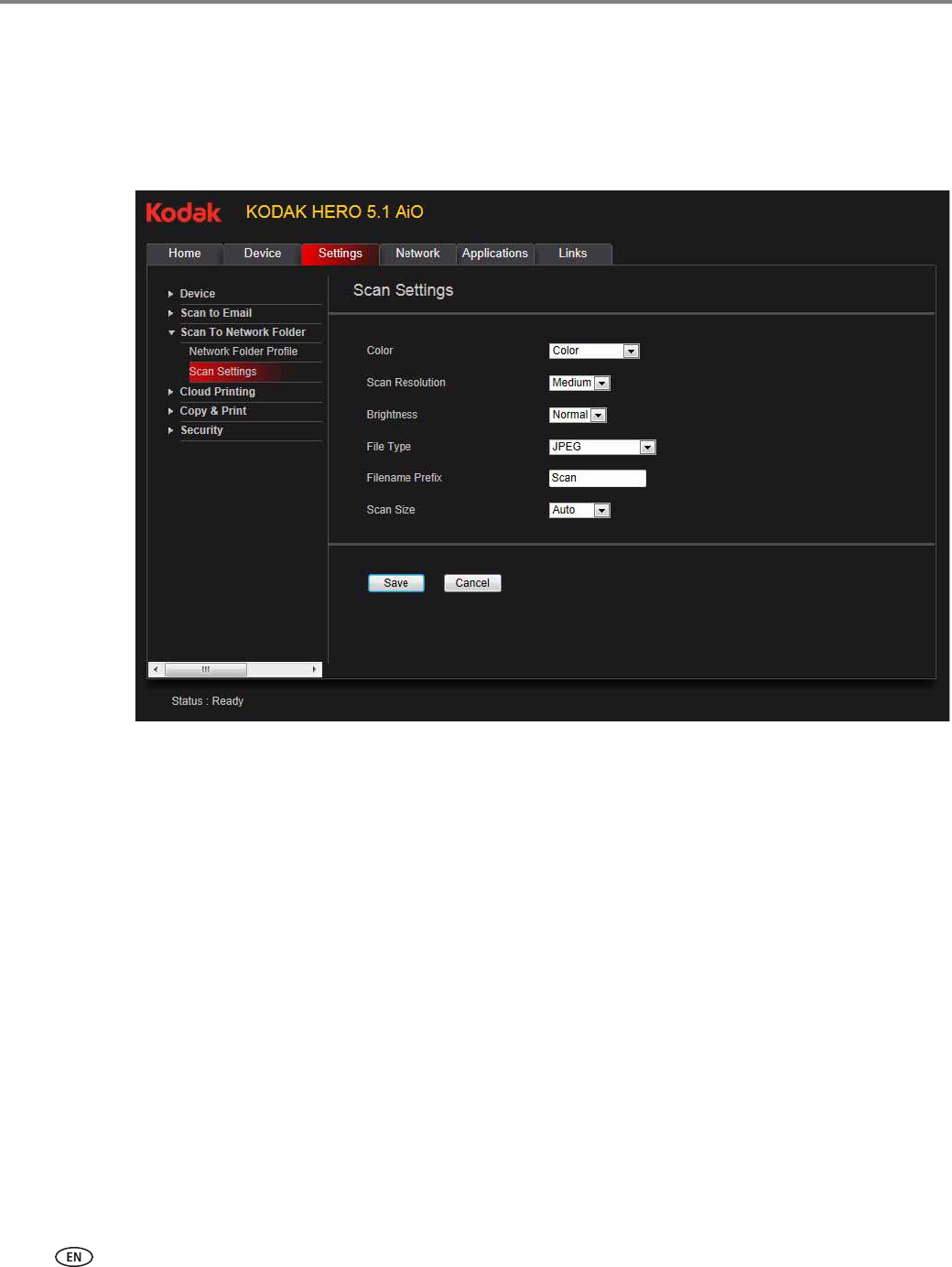Click the Save button
This screenshot has height=1267, width=952.
[396, 583]
